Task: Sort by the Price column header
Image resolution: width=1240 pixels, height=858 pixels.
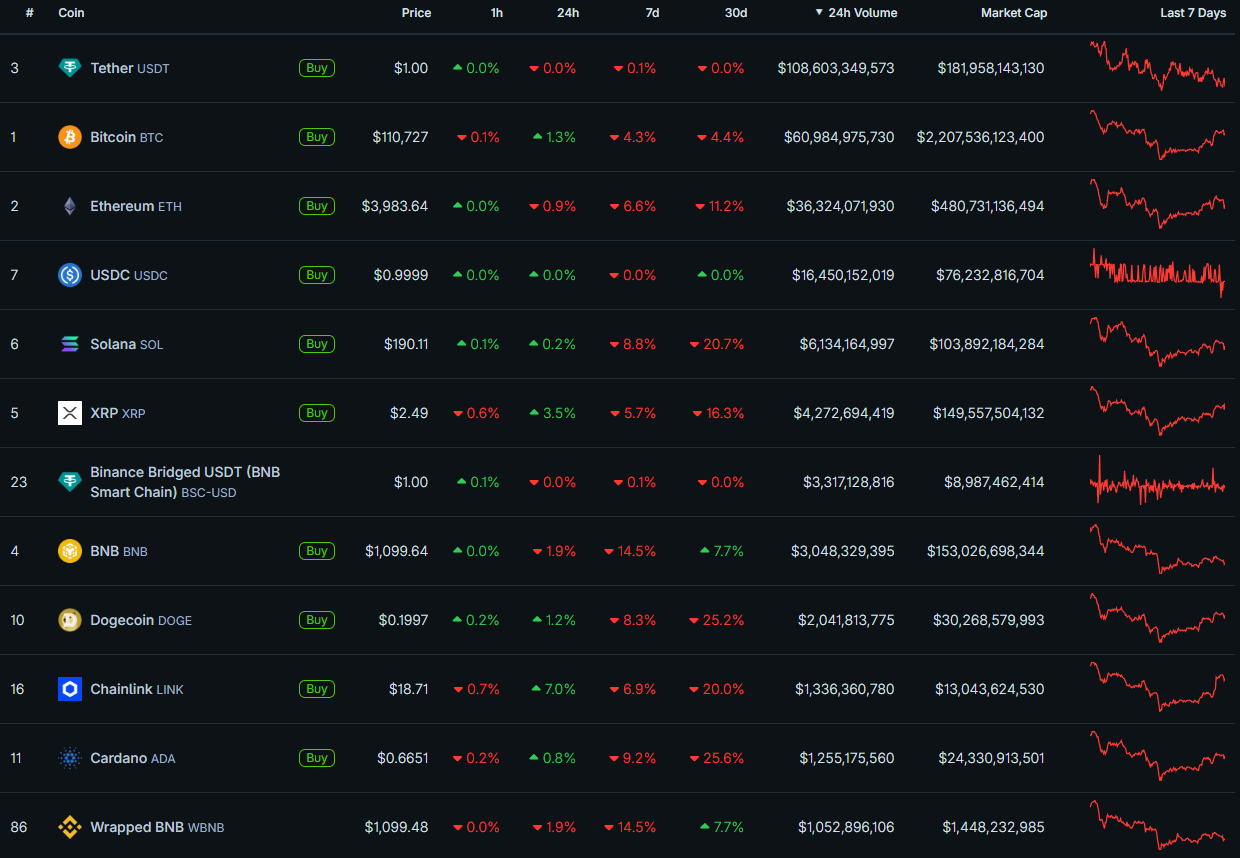Action: 416,13
